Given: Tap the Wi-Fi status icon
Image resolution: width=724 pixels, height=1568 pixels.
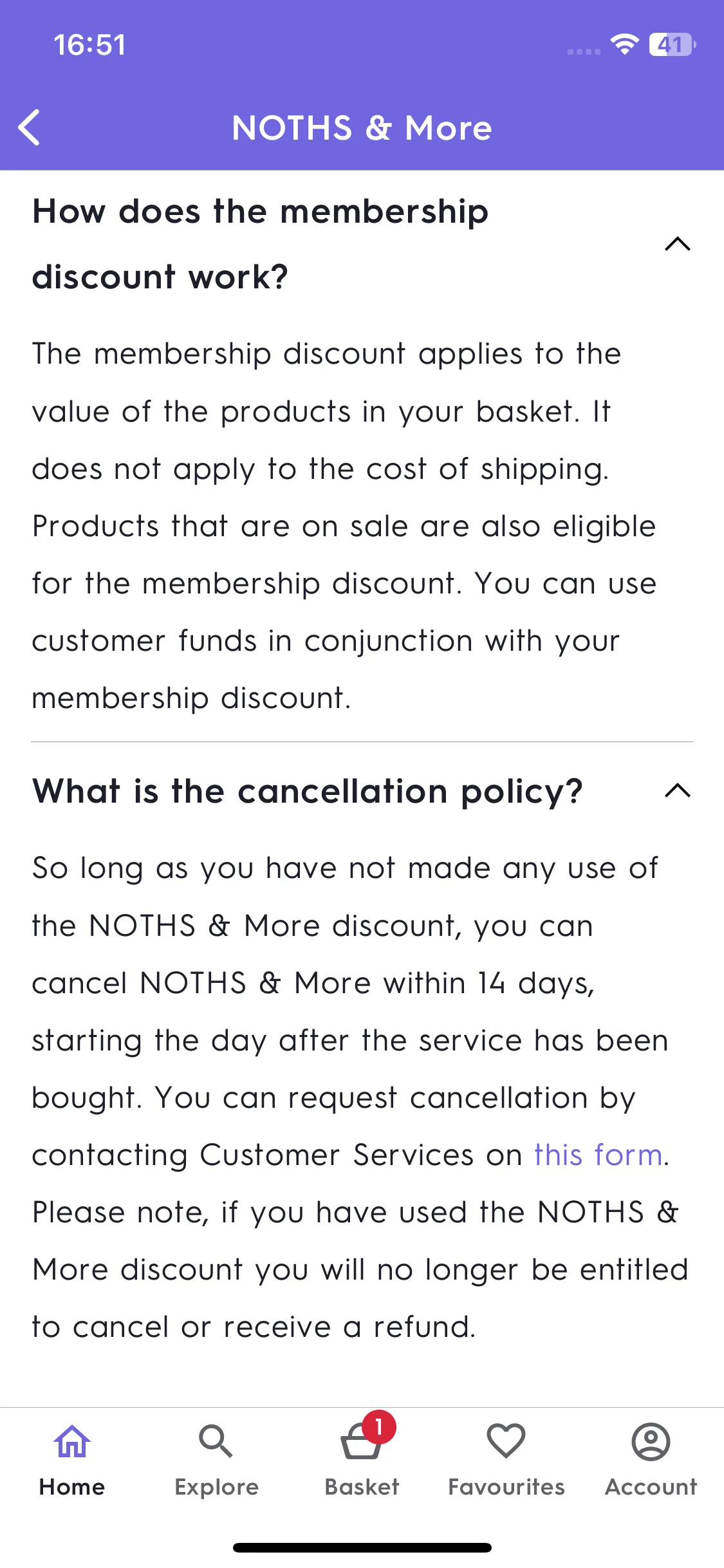Looking at the screenshot, I should click(624, 44).
